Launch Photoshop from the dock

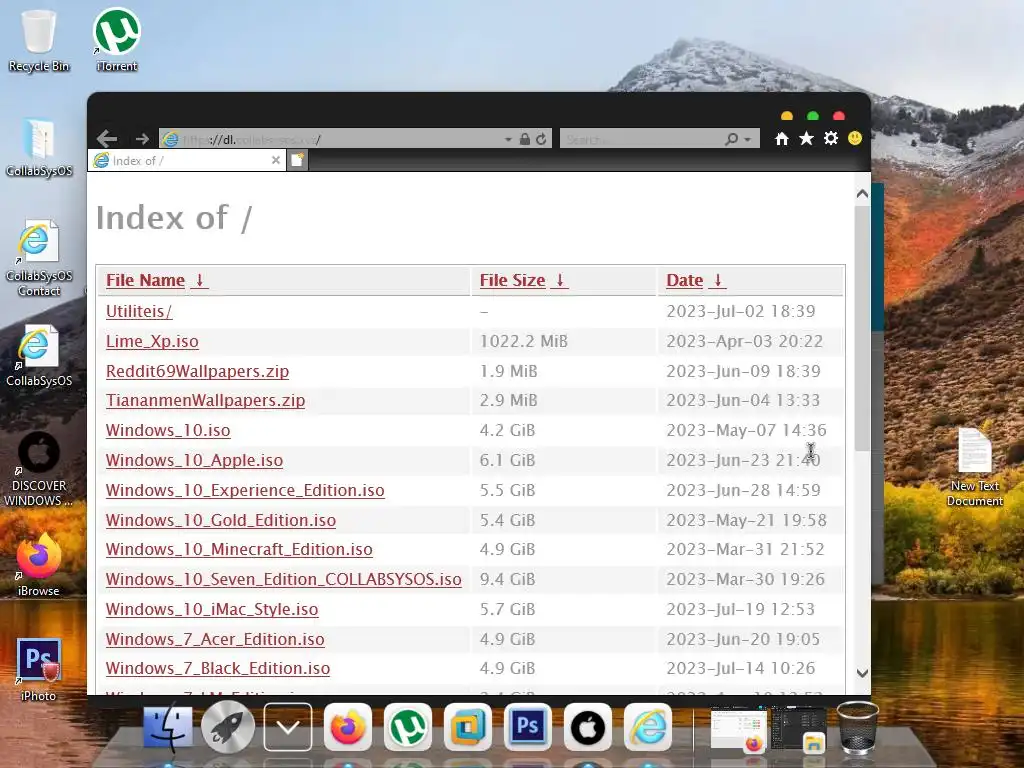click(x=528, y=727)
